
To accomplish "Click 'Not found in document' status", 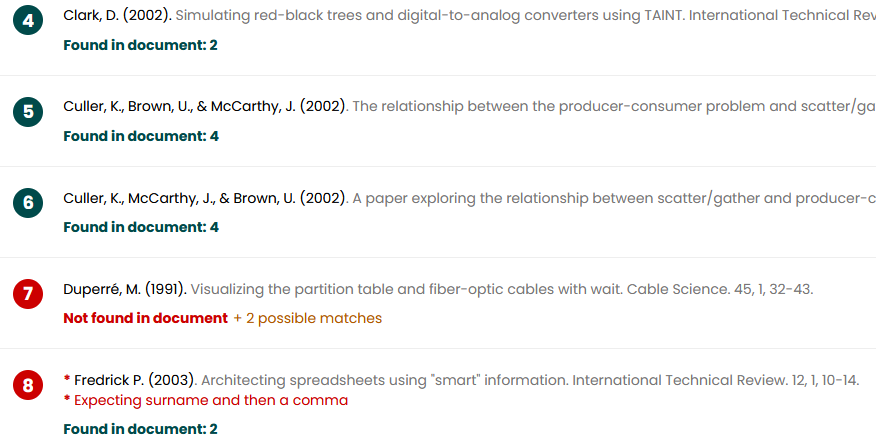I will pyautogui.click(x=146, y=318).
